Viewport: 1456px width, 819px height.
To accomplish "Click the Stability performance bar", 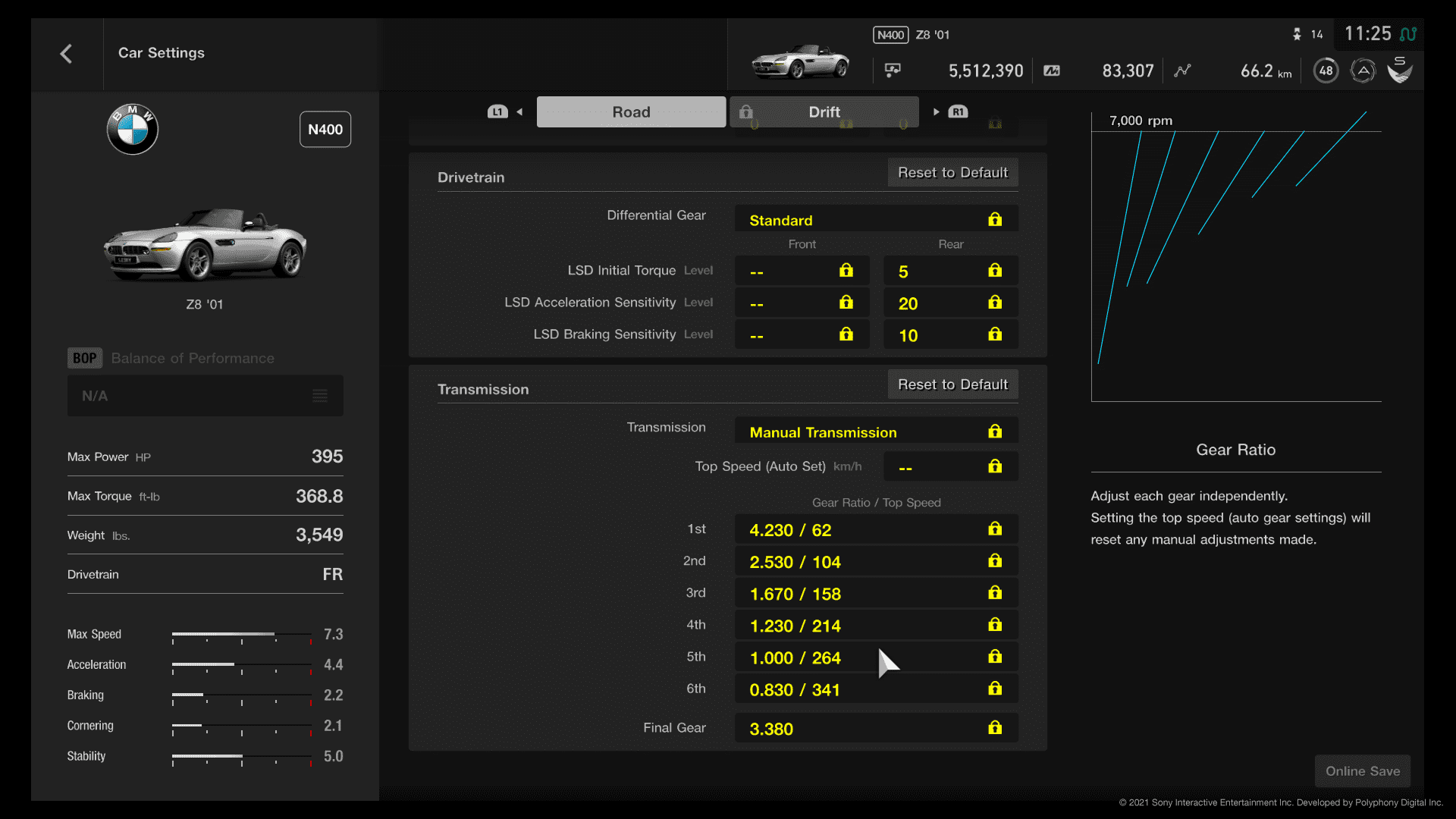I will click(x=242, y=758).
